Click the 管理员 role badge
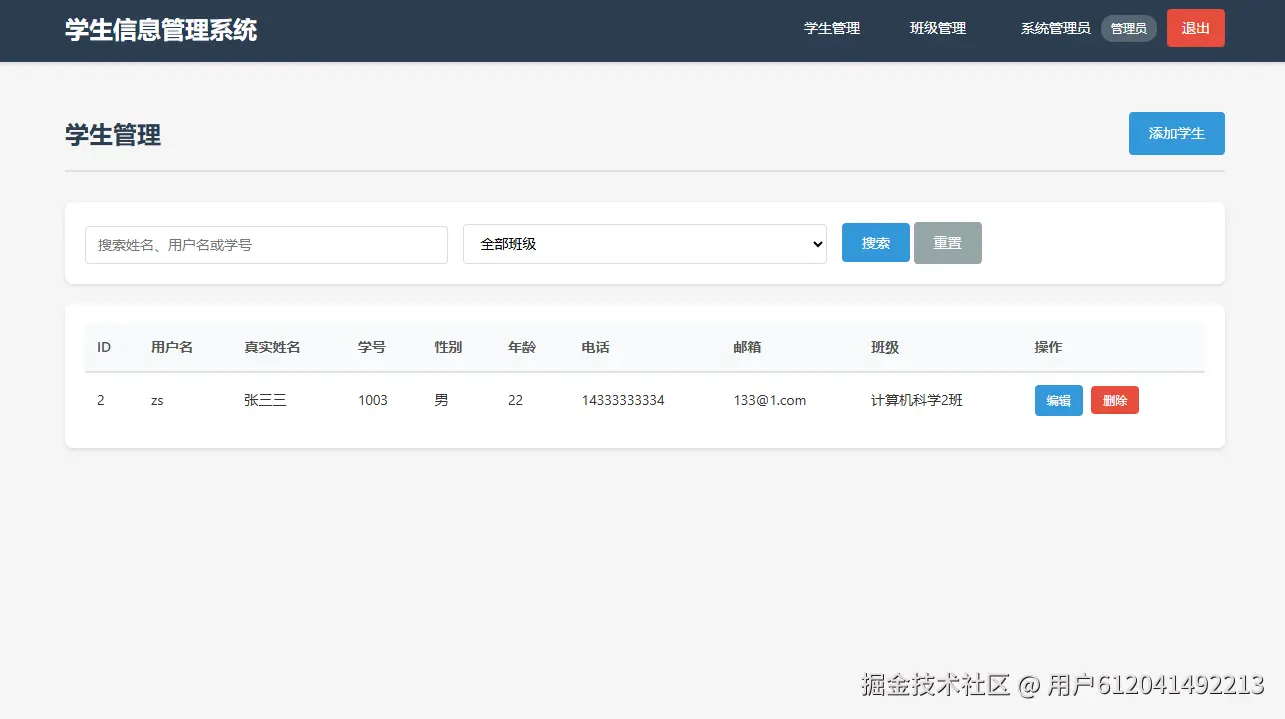Image resolution: width=1285 pixels, height=719 pixels. (x=1128, y=28)
